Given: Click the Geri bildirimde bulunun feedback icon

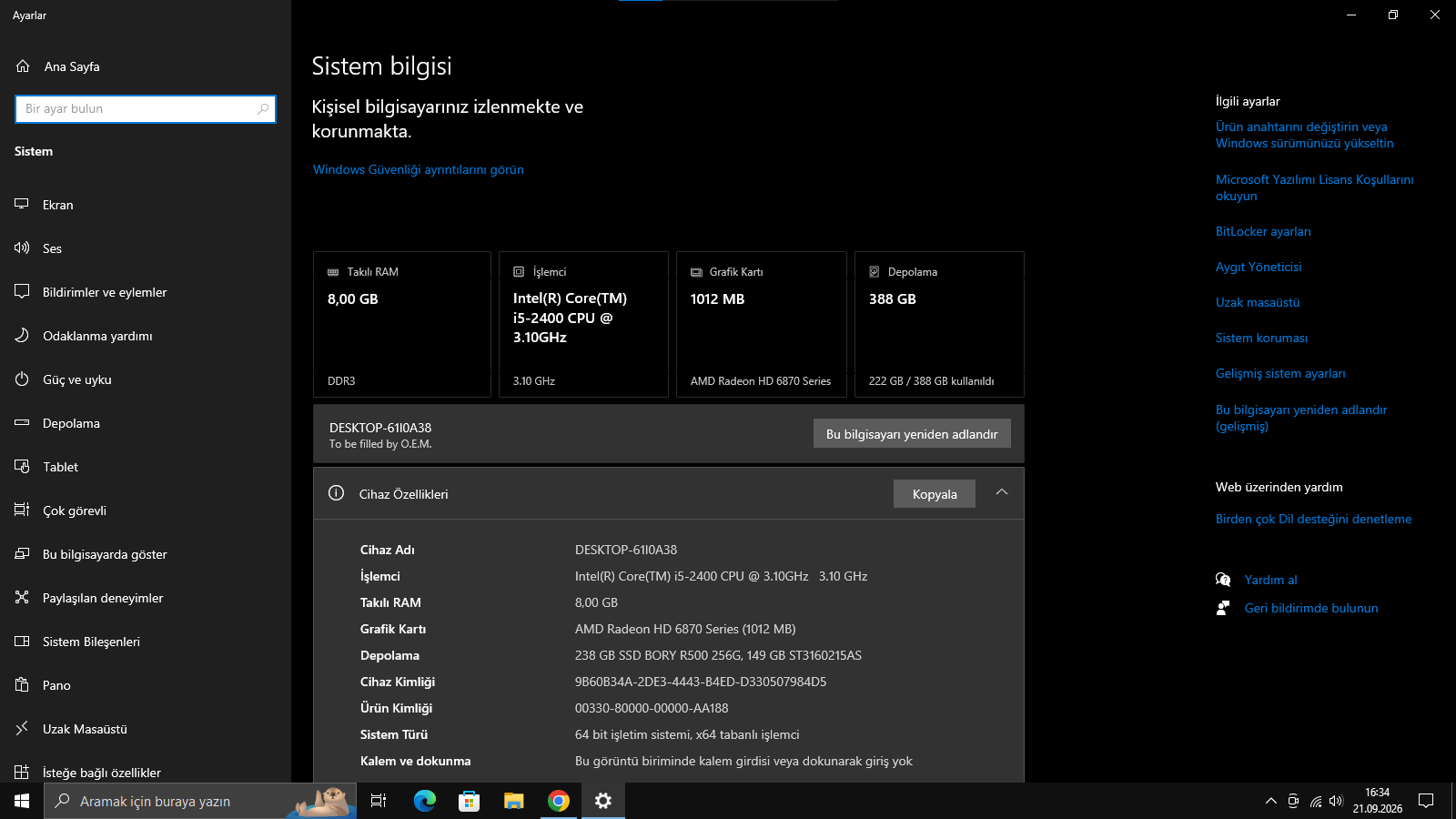Looking at the screenshot, I should (1223, 608).
